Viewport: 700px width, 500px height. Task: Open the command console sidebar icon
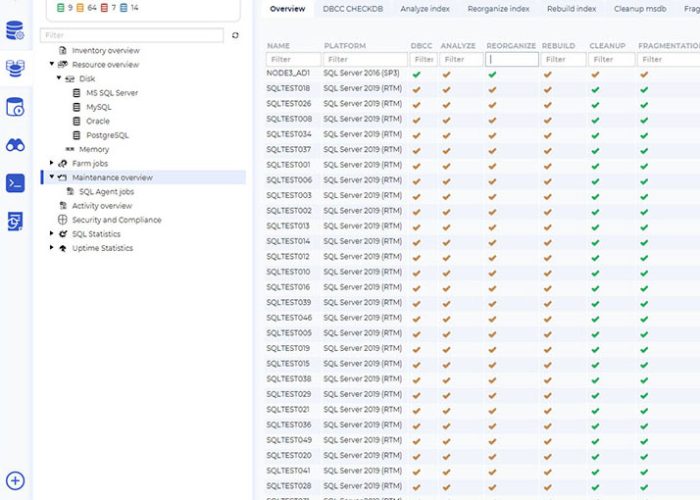click(15, 183)
